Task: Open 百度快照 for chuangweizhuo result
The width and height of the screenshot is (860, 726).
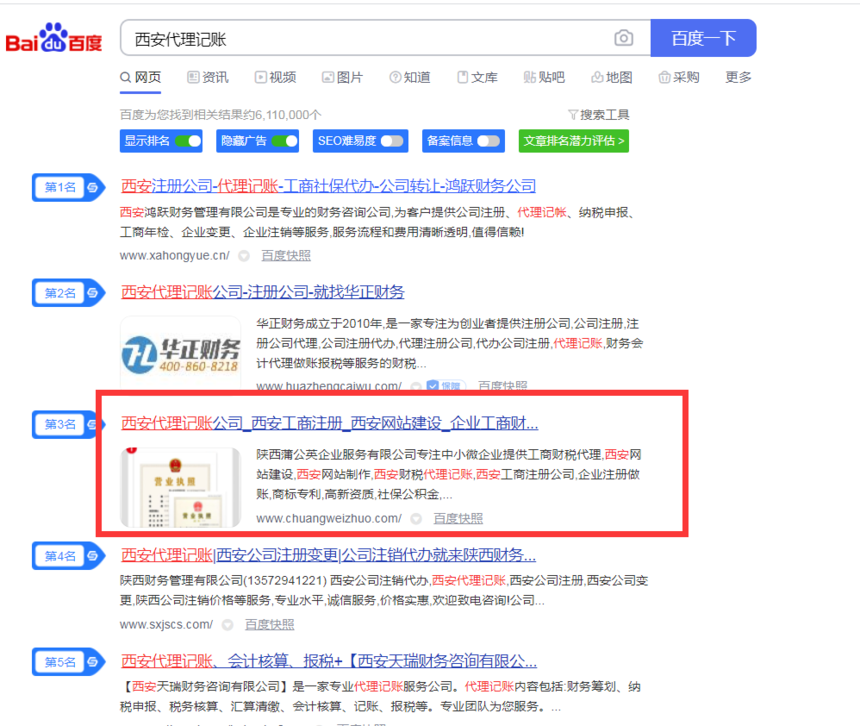Action: click(x=458, y=518)
